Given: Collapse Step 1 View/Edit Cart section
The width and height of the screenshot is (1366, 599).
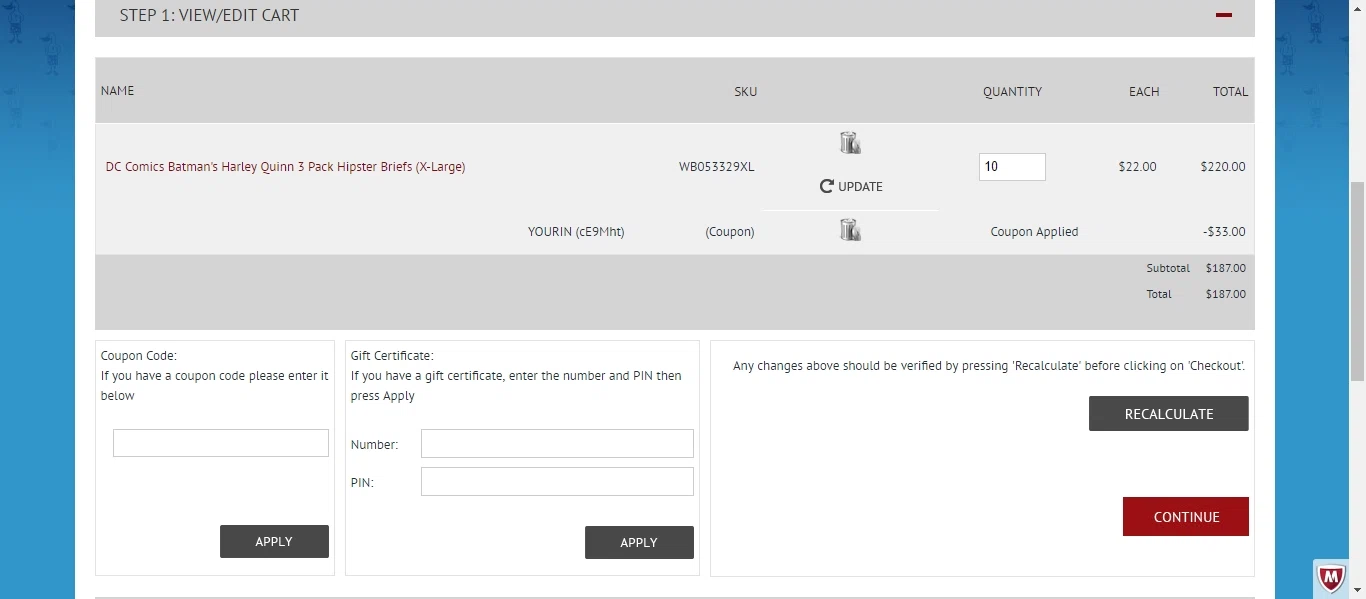Looking at the screenshot, I should click(1223, 15).
